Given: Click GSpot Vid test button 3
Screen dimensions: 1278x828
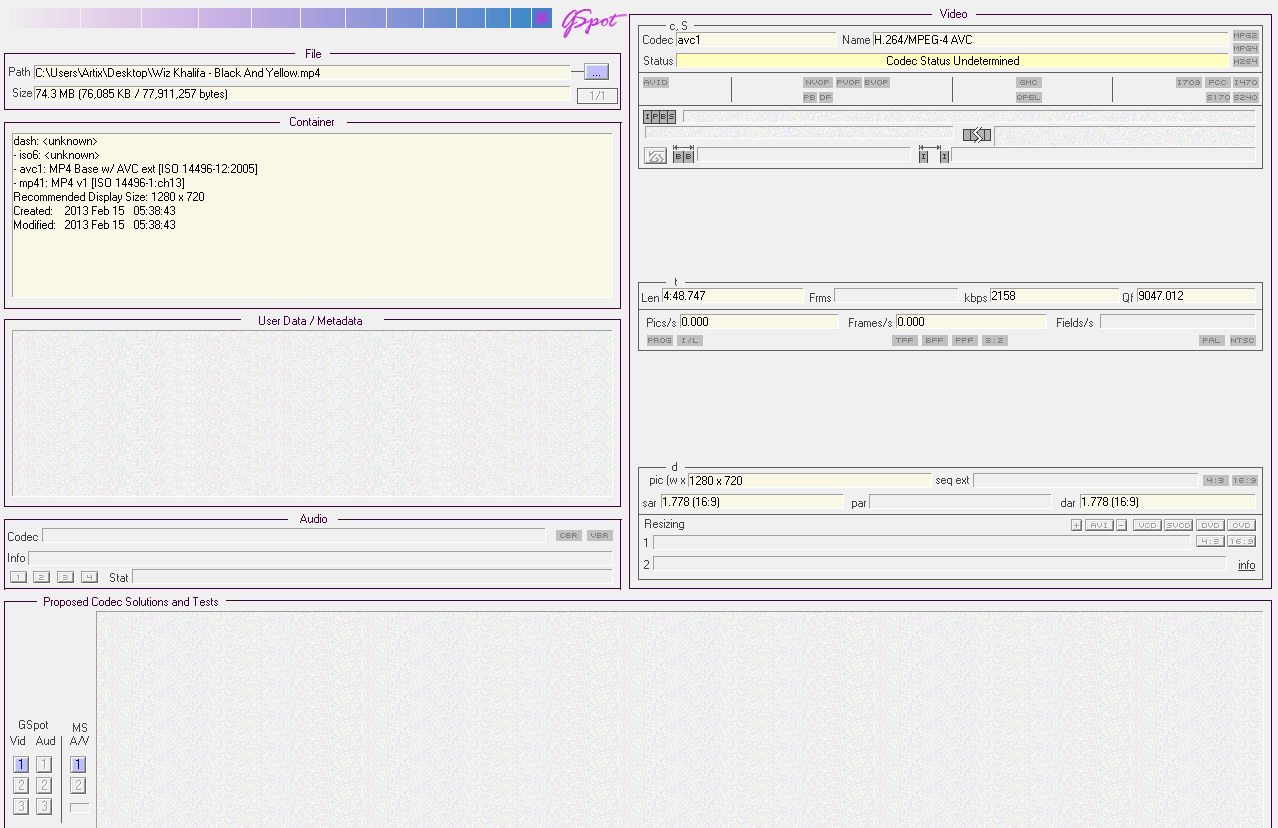Looking at the screenshot, I should [21, 806].
